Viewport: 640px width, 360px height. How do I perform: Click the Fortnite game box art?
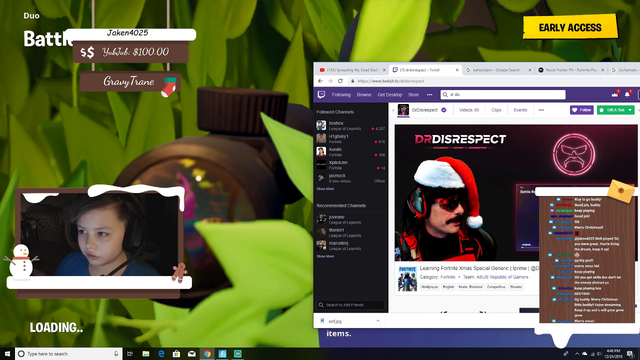[407, 278]
